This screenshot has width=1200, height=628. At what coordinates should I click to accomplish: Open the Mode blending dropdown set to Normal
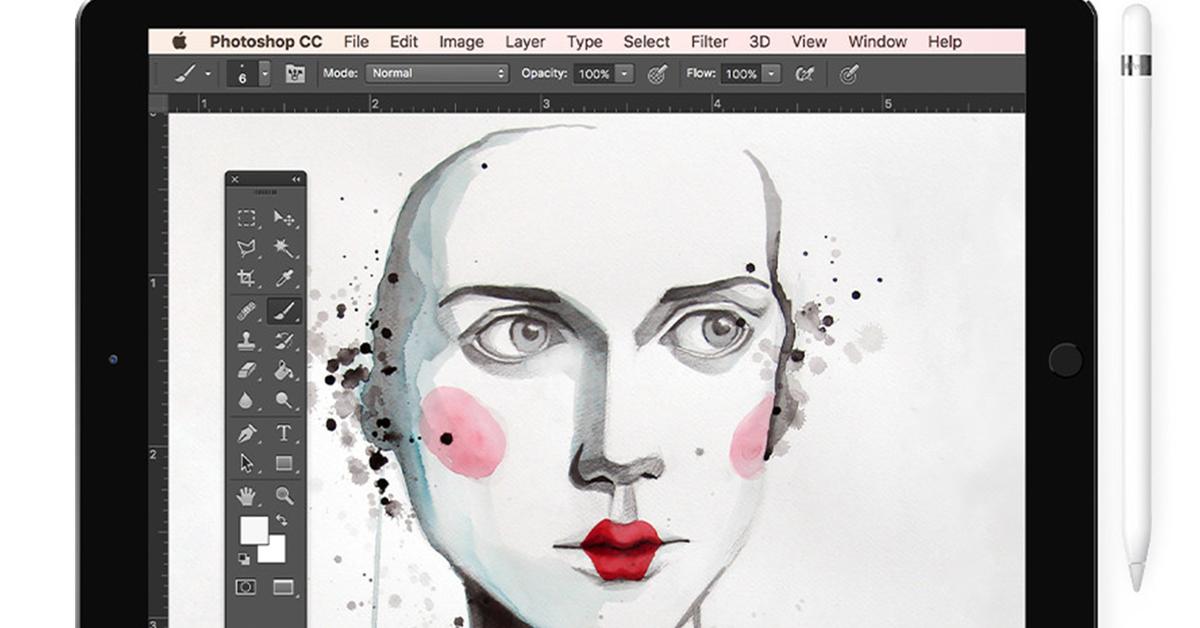coord(438,74)
